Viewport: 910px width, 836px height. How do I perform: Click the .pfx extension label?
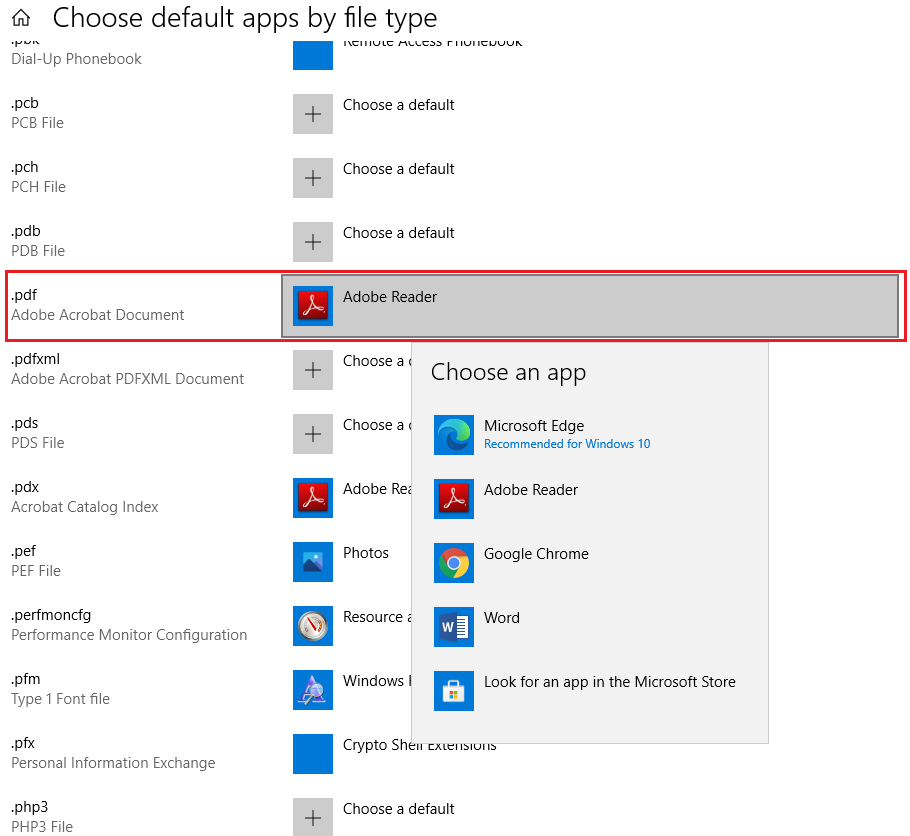pos(23,743)
